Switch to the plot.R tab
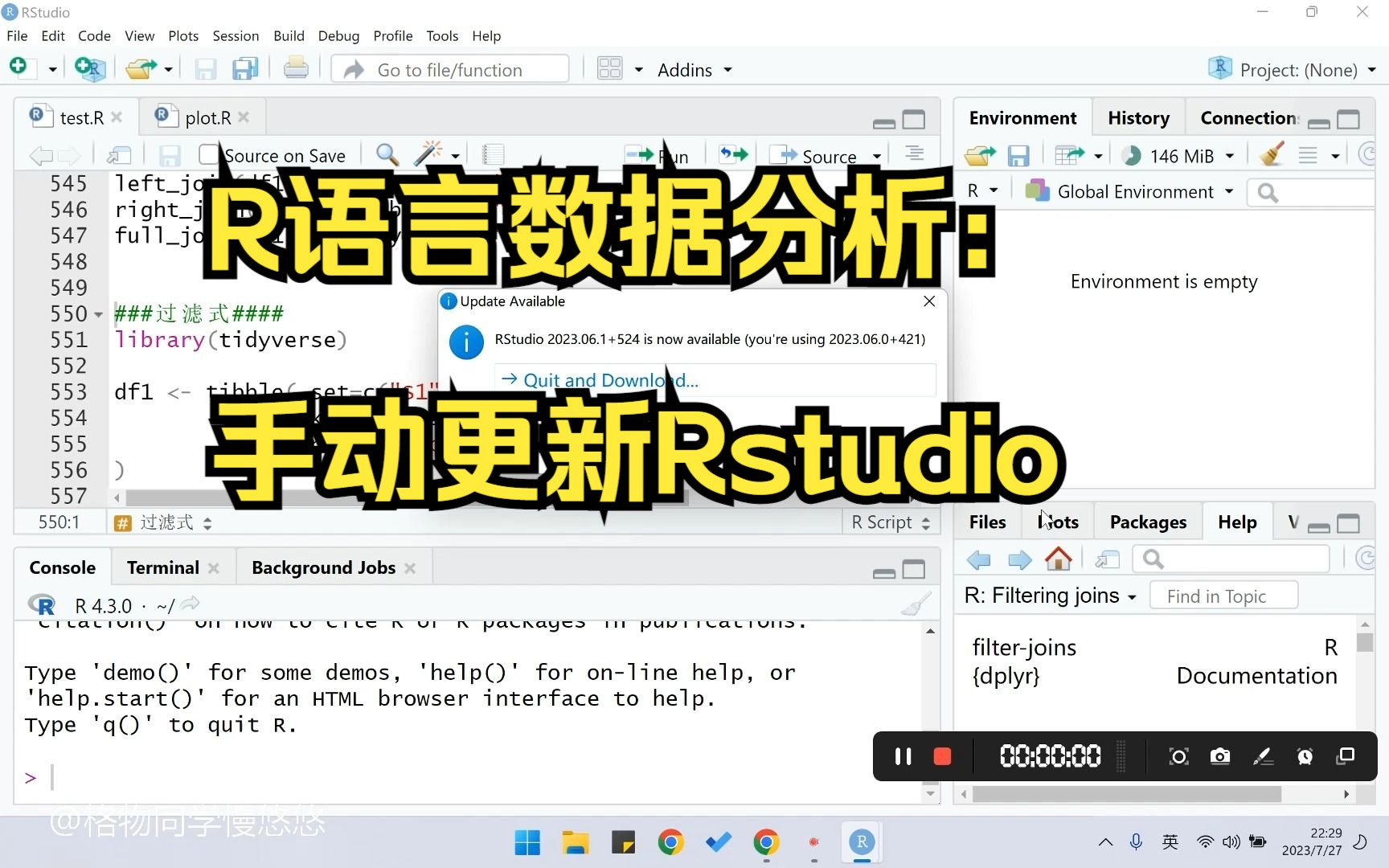This screenshot has width=1389, height=868. coord(207,118)
